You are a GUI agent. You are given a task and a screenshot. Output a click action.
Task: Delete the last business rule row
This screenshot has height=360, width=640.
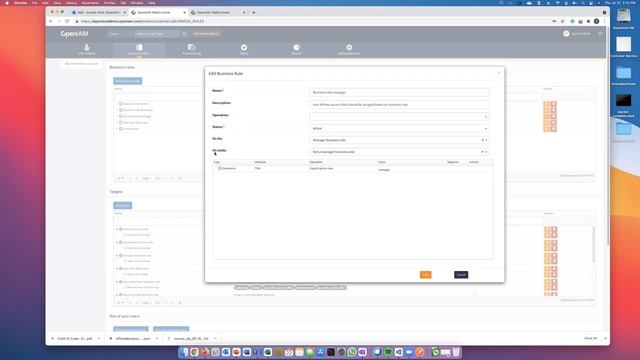pos(553,129)
